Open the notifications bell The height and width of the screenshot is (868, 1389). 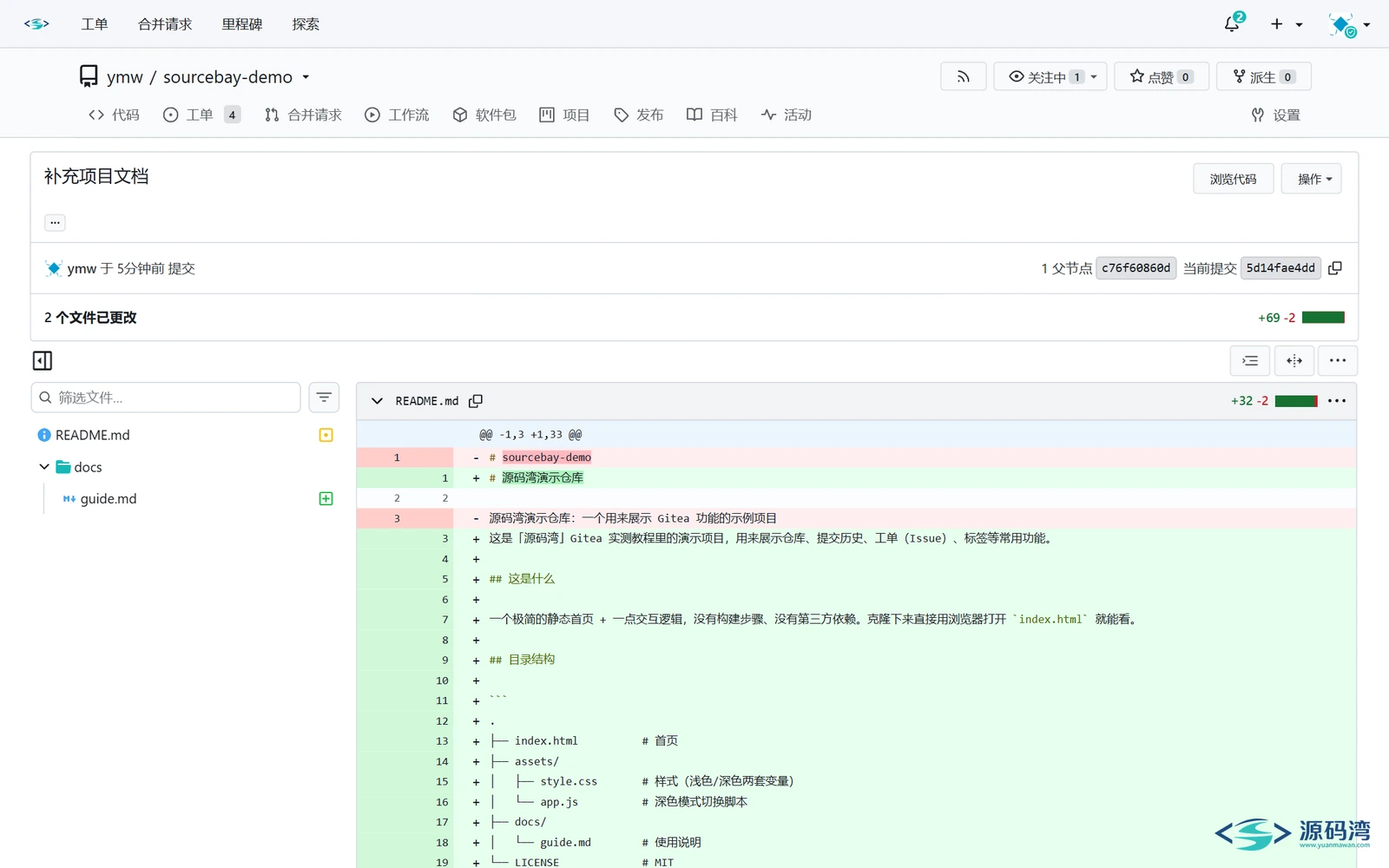(x=1234, y=23)
